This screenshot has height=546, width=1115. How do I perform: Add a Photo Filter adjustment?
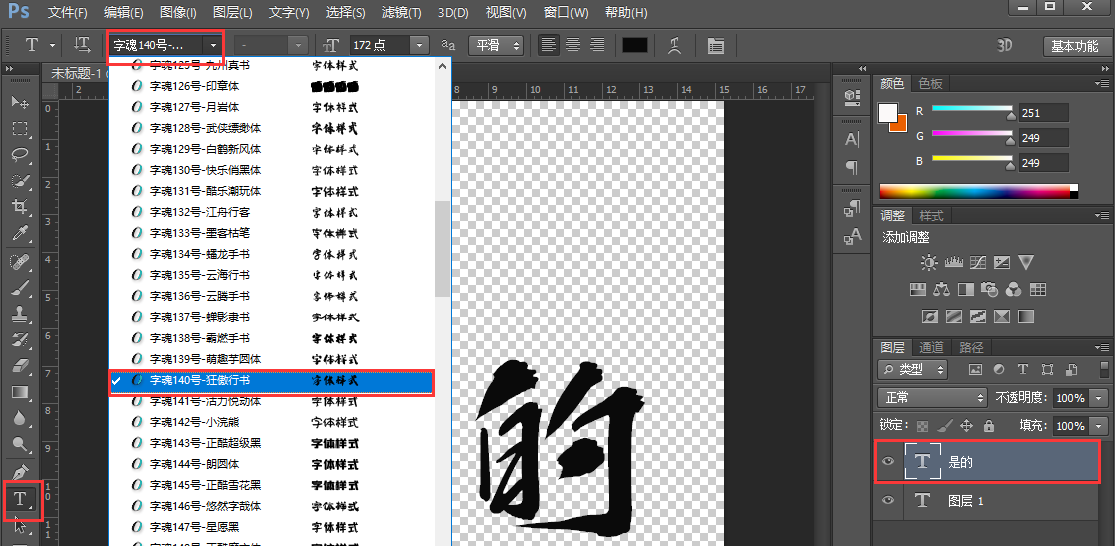coord(989,289)
